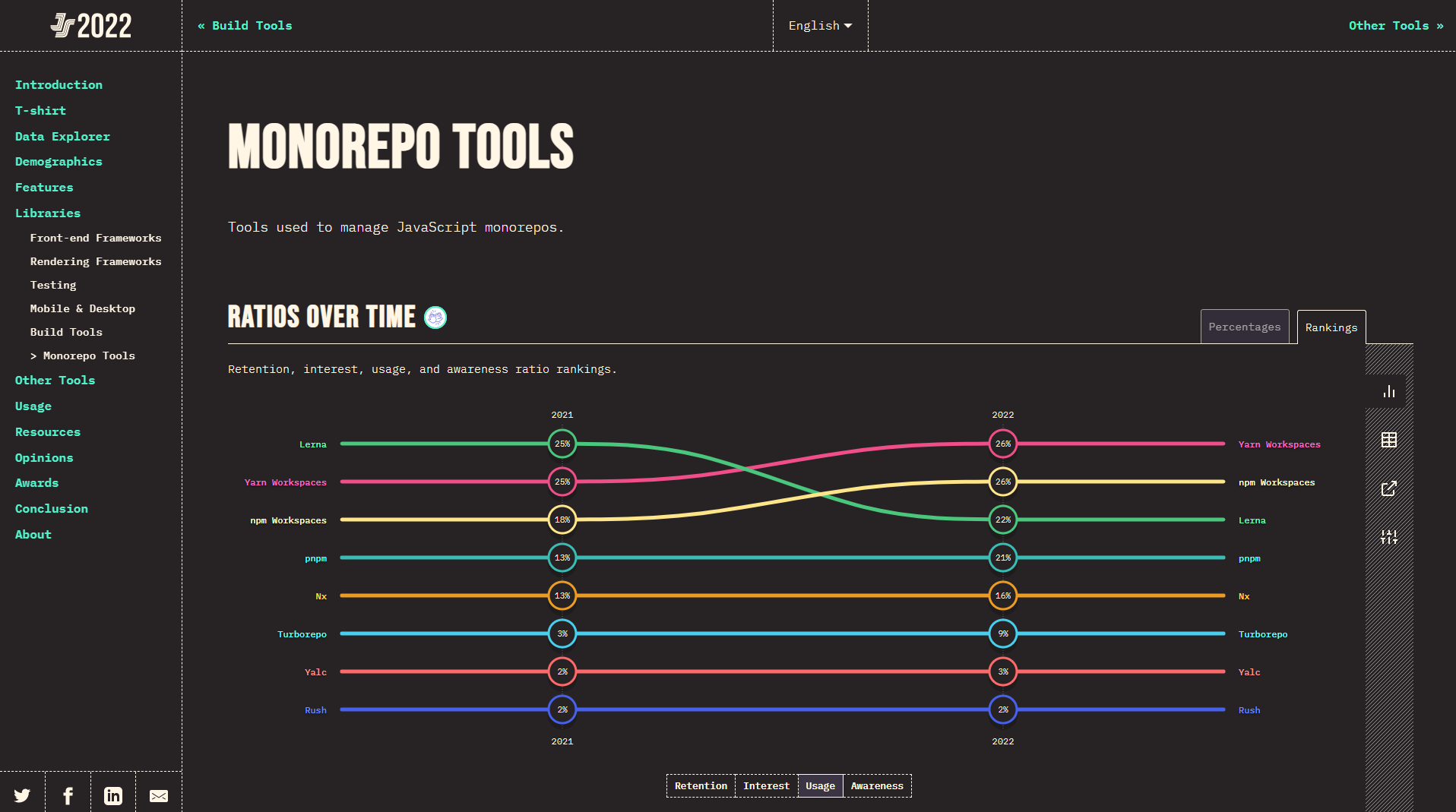
Task: Click the right Rush chart label
Action: pyautogui.click(x=1249, y=710)
